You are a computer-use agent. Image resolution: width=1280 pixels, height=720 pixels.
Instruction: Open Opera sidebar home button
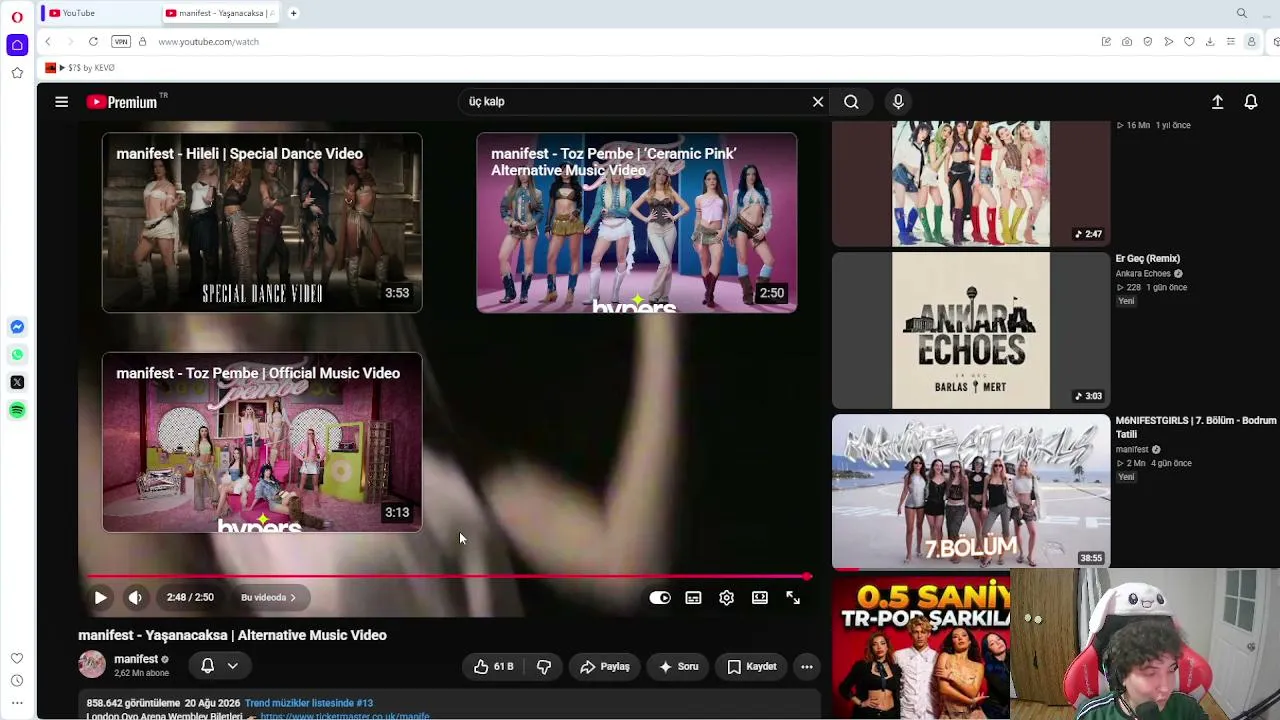click(x=17, y=45)
